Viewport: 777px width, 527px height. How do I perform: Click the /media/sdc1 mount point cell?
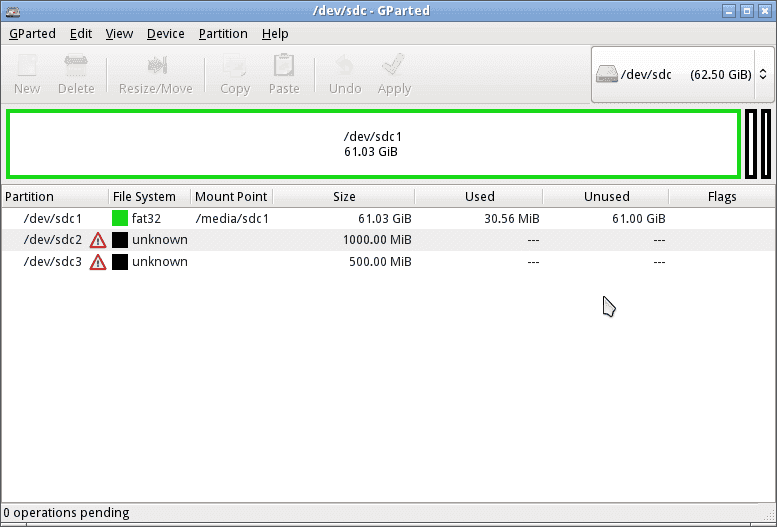point(232,219)
